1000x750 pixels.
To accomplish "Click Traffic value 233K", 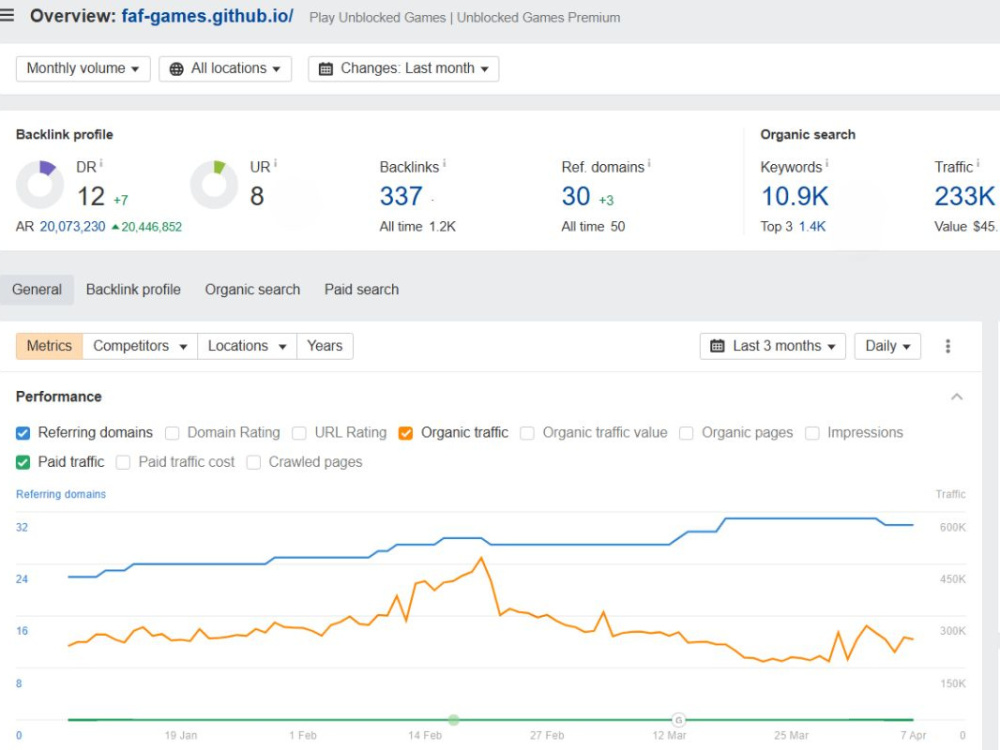I will coord(964,196).
